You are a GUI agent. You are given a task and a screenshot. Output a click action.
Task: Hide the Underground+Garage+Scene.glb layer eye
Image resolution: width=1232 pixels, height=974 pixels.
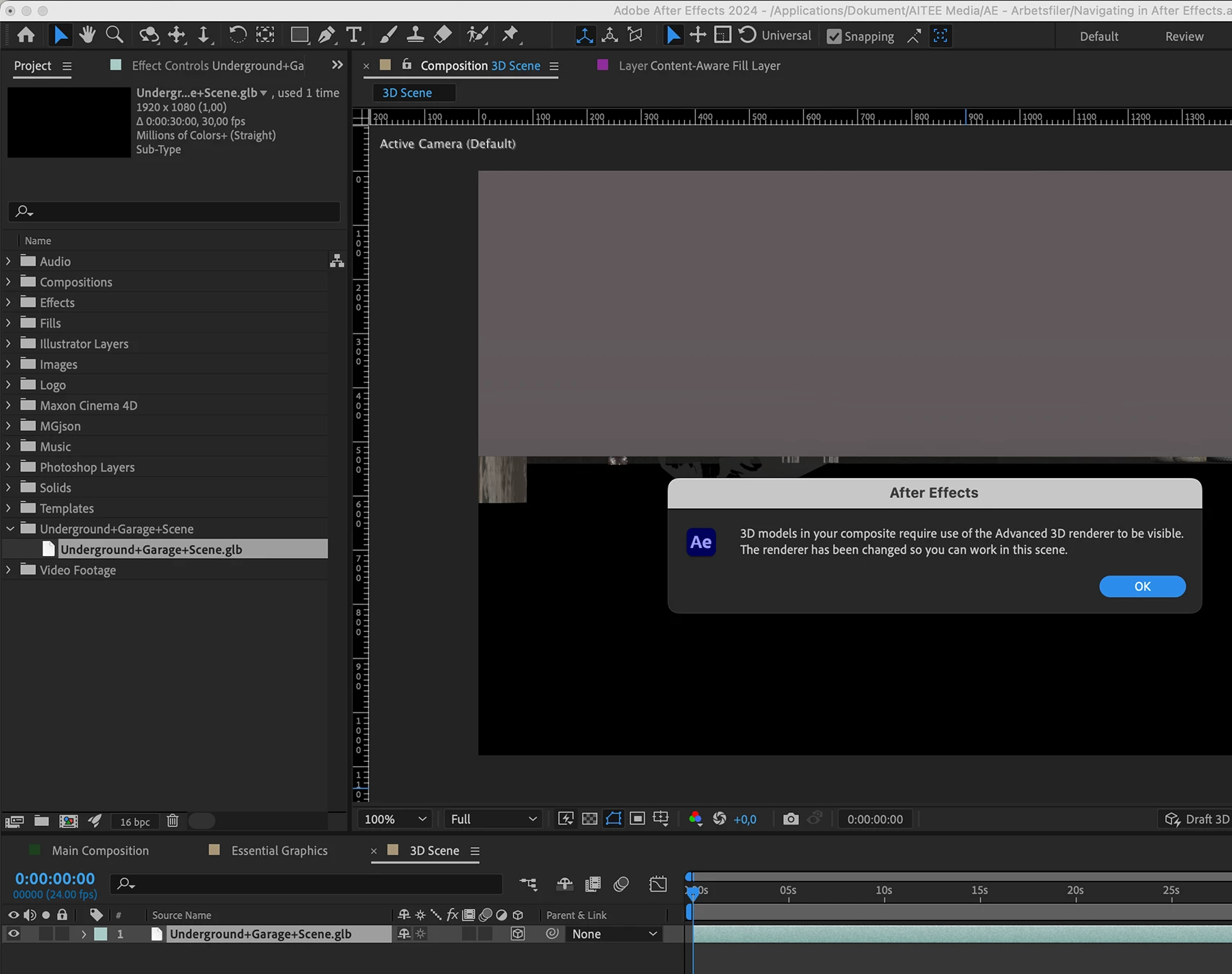[13, 934]
